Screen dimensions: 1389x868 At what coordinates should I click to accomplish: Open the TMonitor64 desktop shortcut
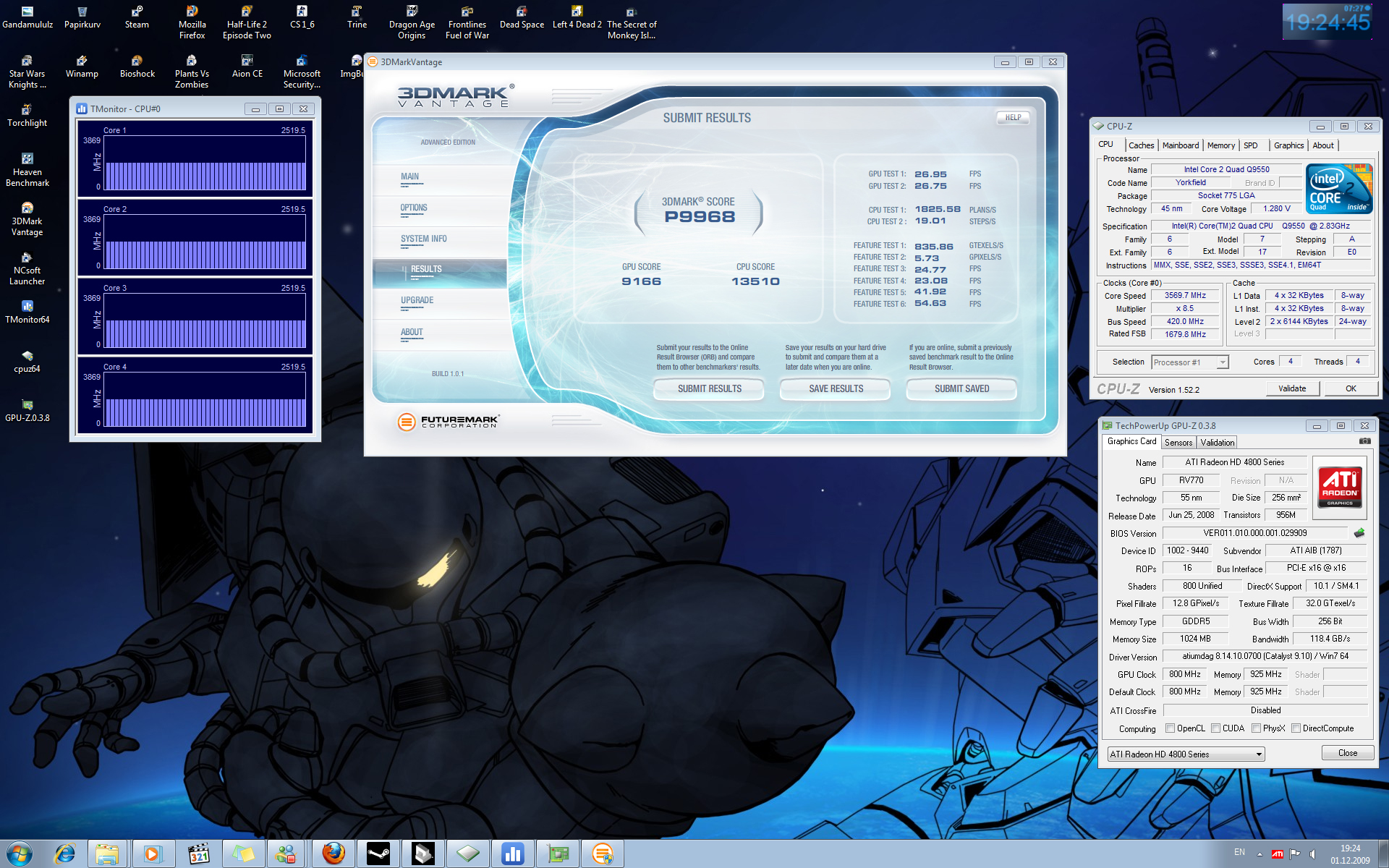pos(27,312)
